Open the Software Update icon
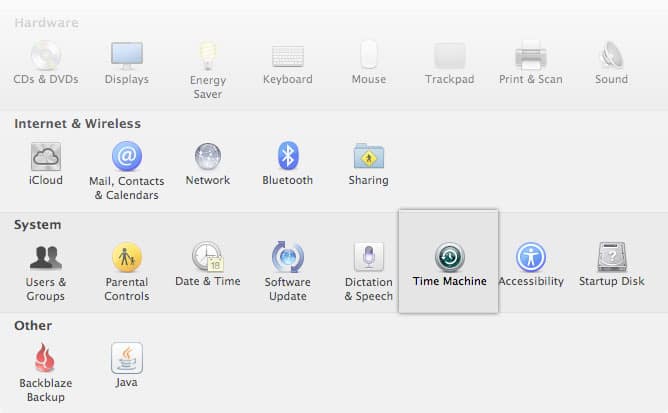This screenshot has height=413, width=668. pyautogui.click(x=288, y=257)
